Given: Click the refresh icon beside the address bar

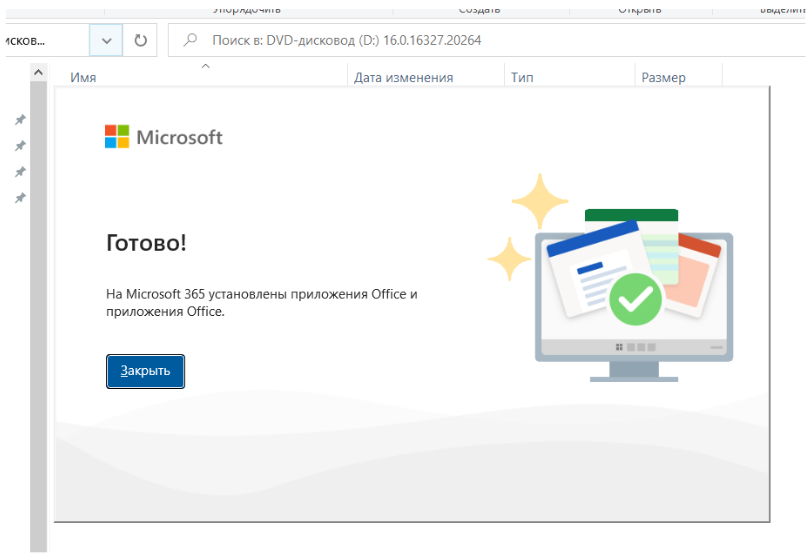Looking at the screenshot, I should pyautogui.click(x=140, y=41).
